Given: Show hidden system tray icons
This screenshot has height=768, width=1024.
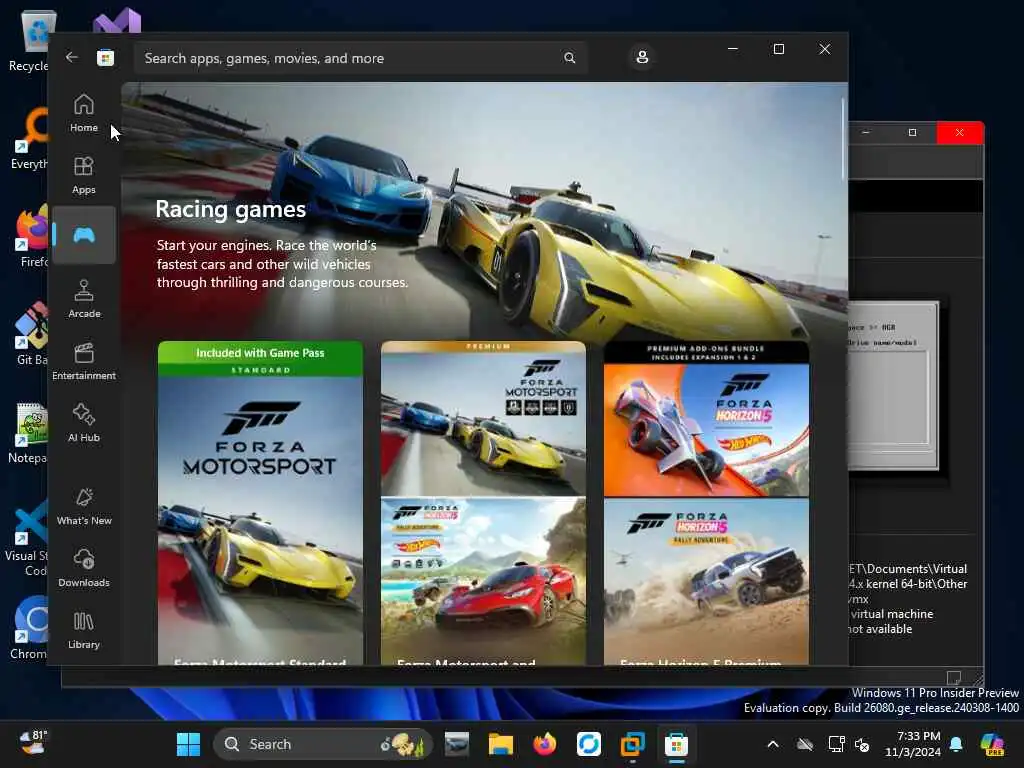Looking at the screenshot, I should tap(773, 744).
